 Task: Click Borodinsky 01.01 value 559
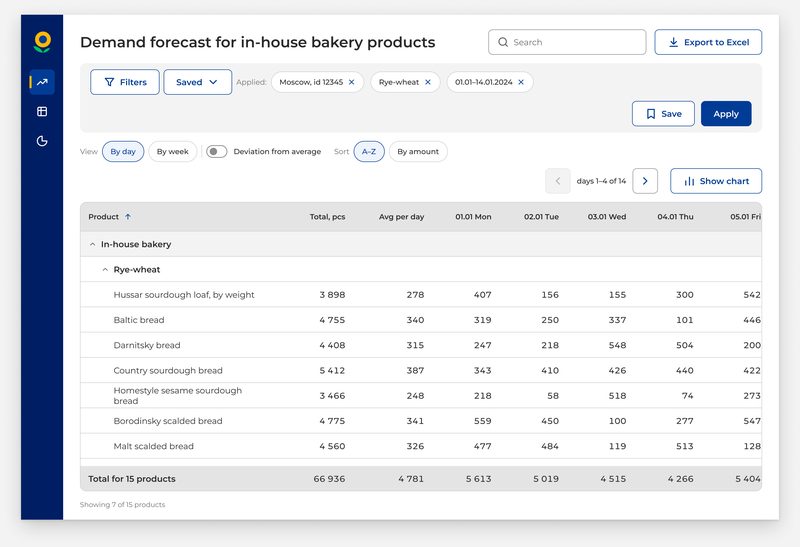[x=483, y=421]
